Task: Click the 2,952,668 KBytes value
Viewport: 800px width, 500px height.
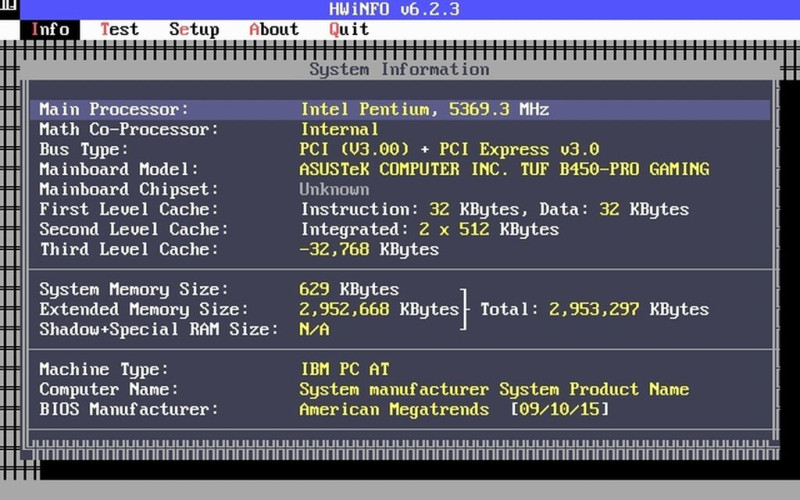Action: pos(379,309)
